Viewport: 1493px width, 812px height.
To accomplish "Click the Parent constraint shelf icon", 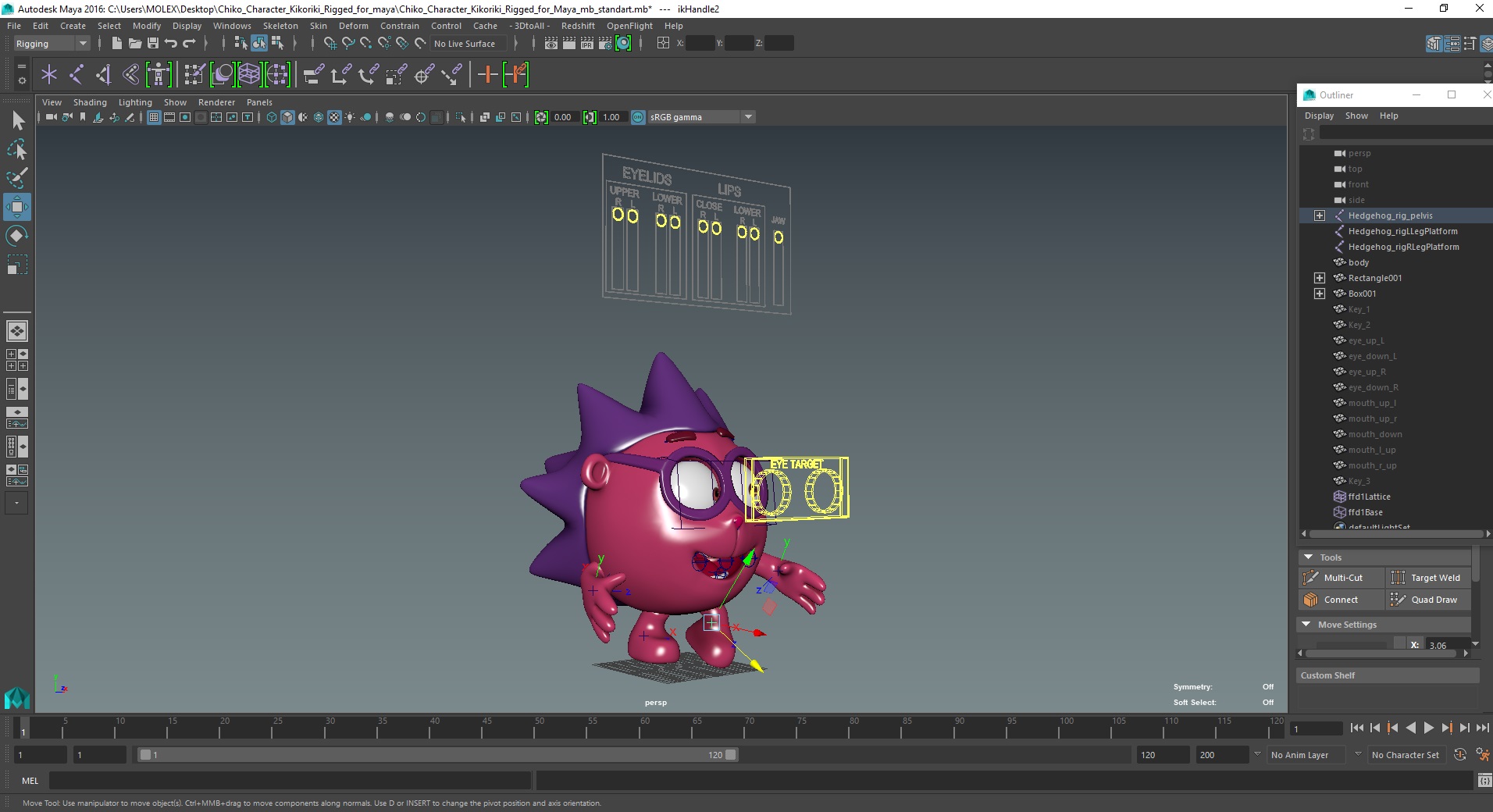I will [x=314, y=75].
